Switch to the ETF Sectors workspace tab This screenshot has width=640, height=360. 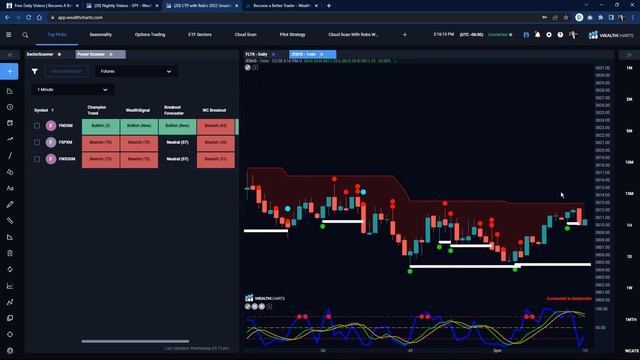(200, 35)
